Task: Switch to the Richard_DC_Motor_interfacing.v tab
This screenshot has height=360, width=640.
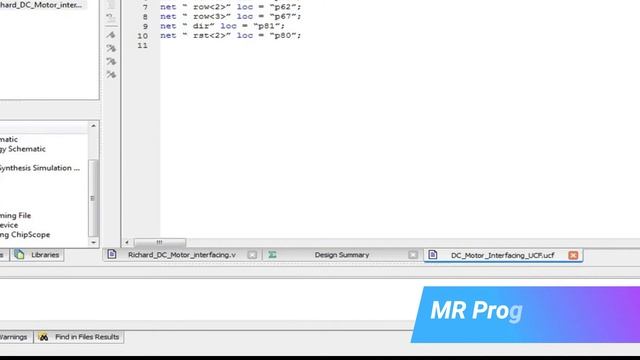Action: tap(182, 255)
